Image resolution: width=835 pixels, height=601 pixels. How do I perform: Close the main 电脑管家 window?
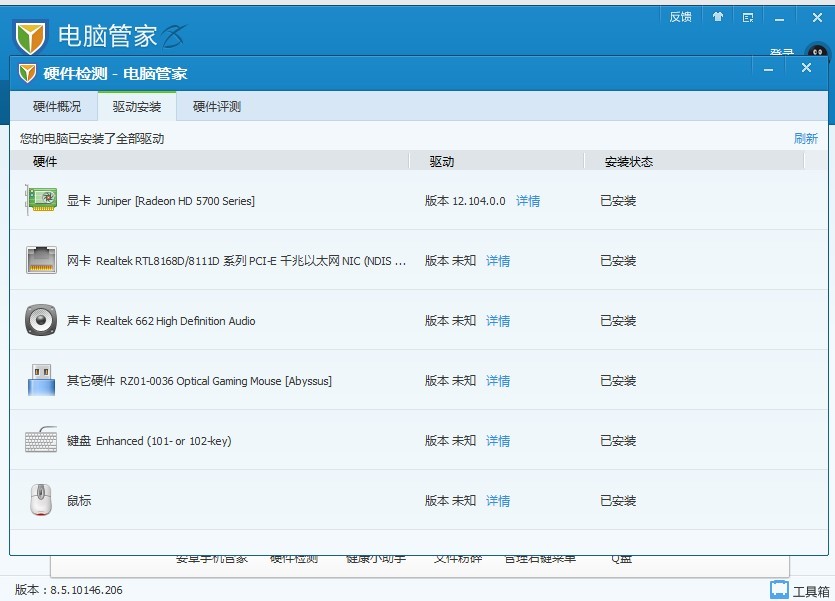[817, 18]
